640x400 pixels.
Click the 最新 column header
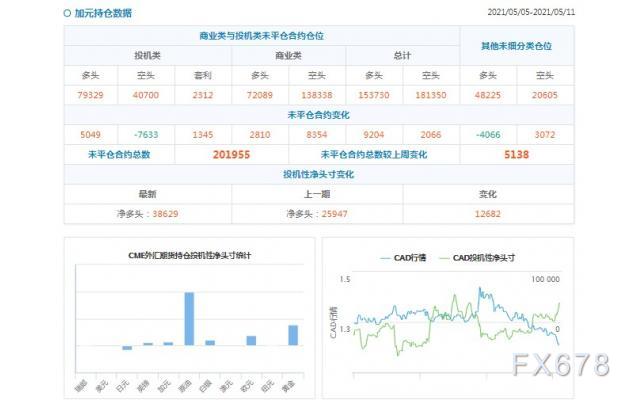(147, 194)
